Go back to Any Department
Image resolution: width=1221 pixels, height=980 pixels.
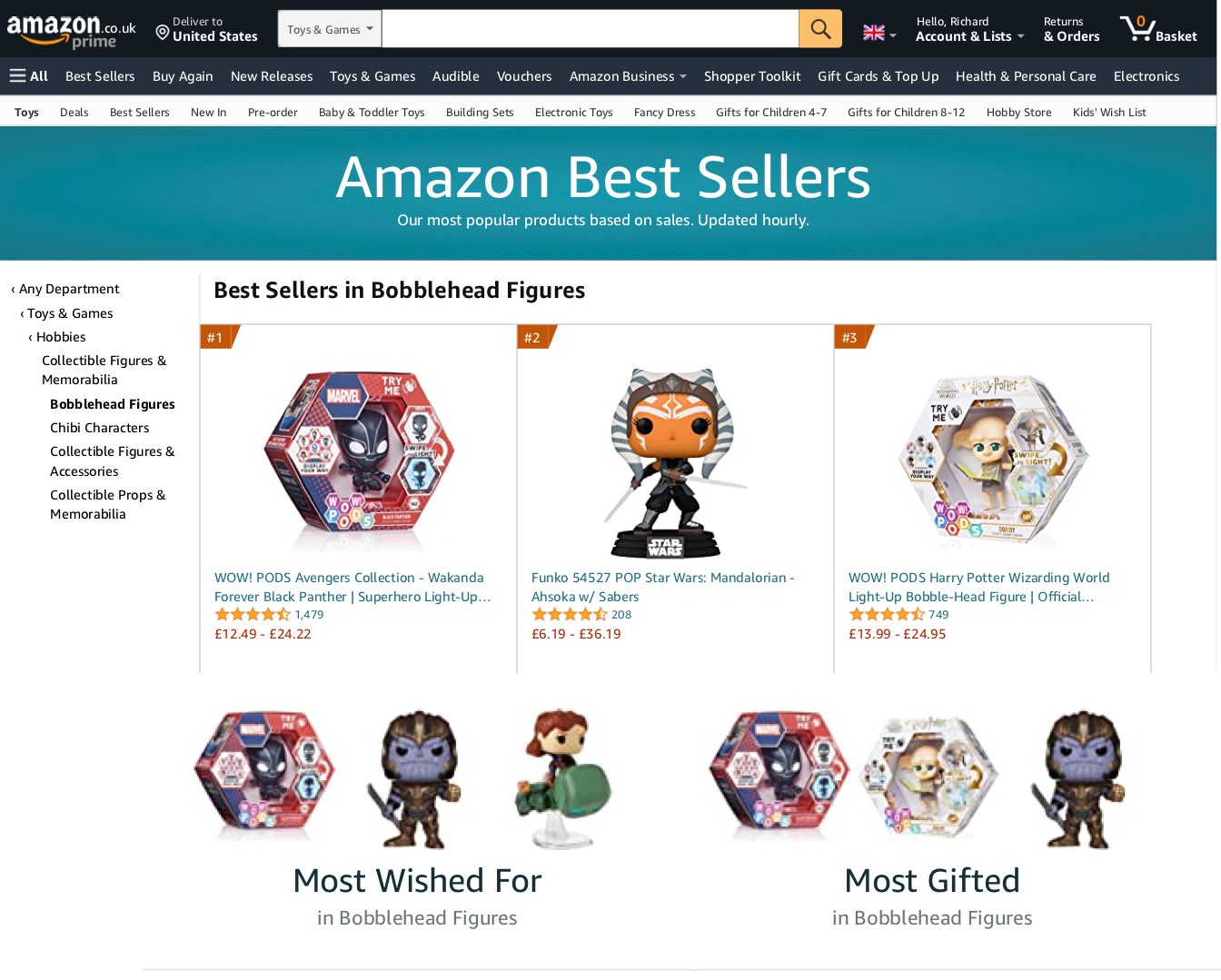pyautogui.click(x=68, y=289)
